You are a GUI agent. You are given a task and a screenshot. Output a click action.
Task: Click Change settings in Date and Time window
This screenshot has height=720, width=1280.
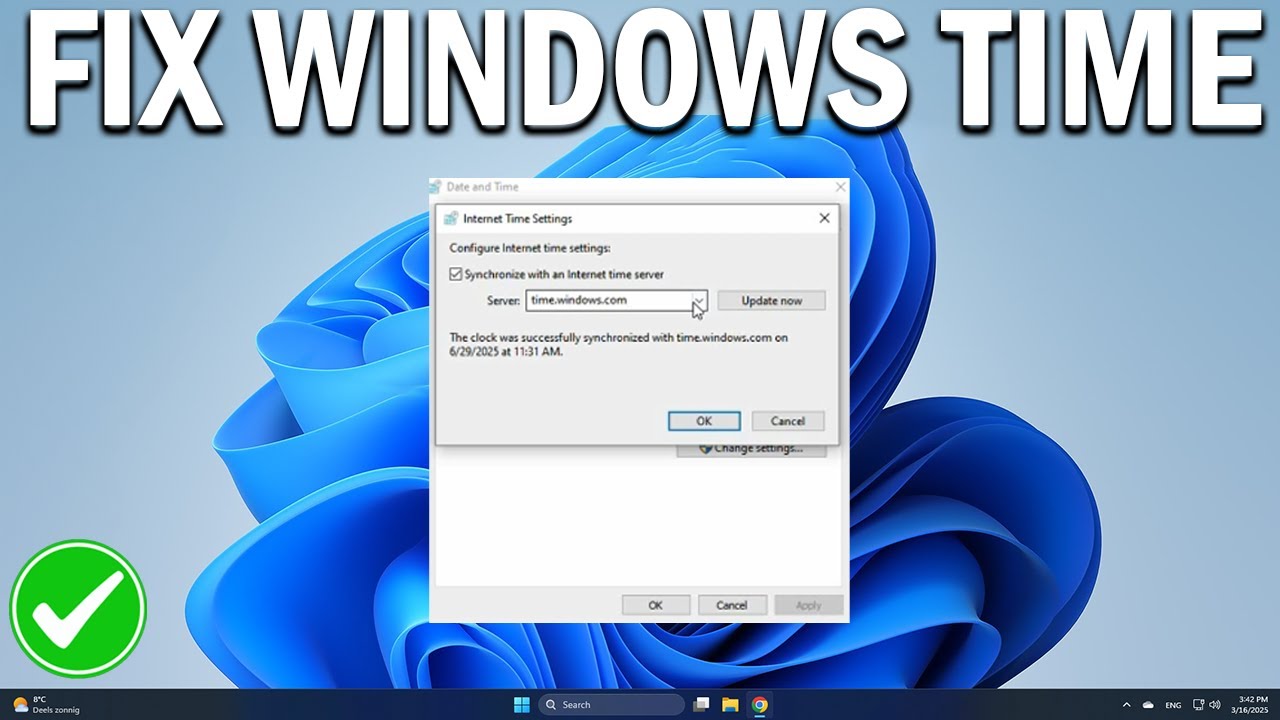pos(752,449)
